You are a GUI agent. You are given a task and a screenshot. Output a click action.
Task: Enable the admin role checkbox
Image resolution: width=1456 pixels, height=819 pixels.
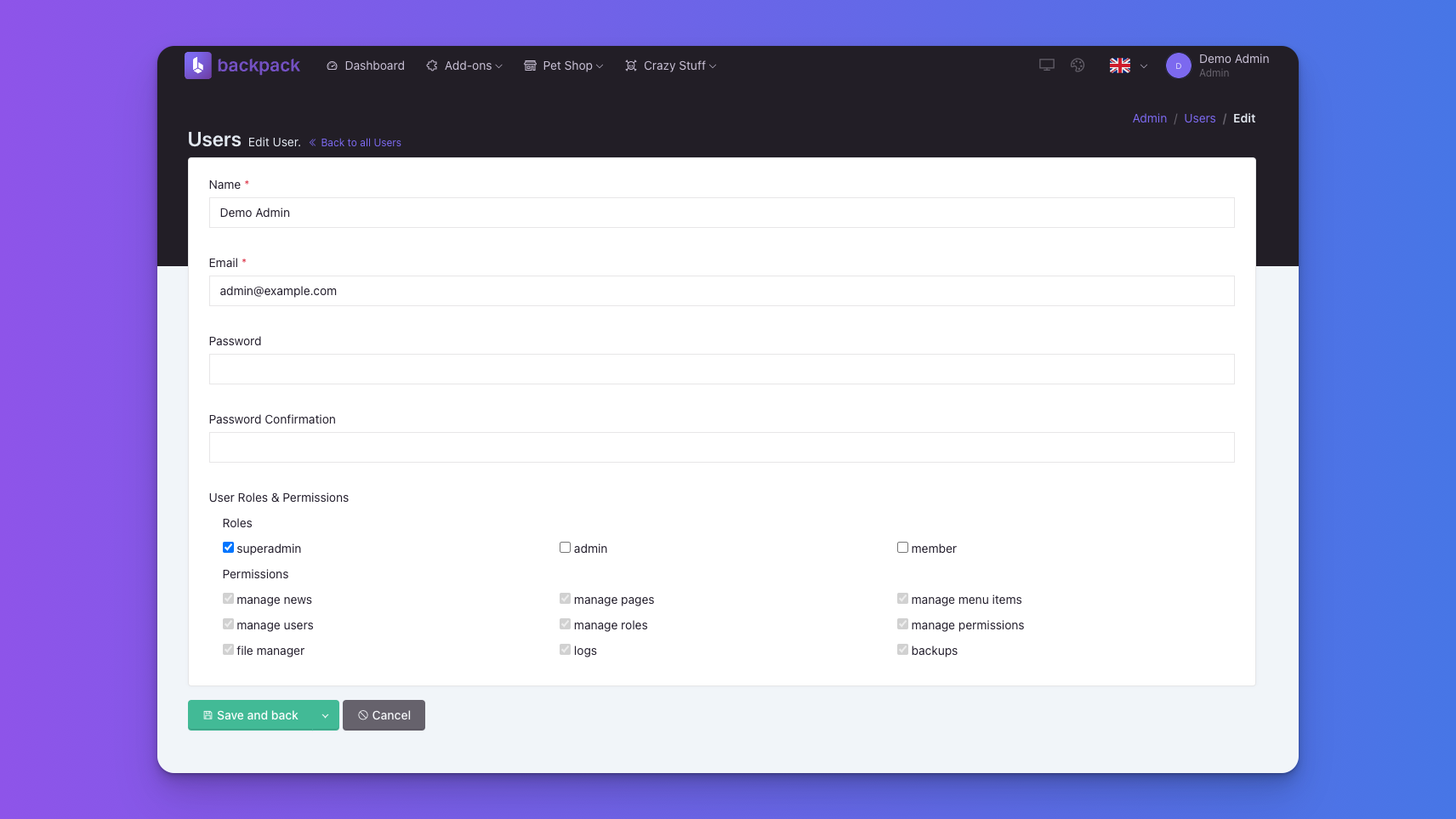click(565, 548)
